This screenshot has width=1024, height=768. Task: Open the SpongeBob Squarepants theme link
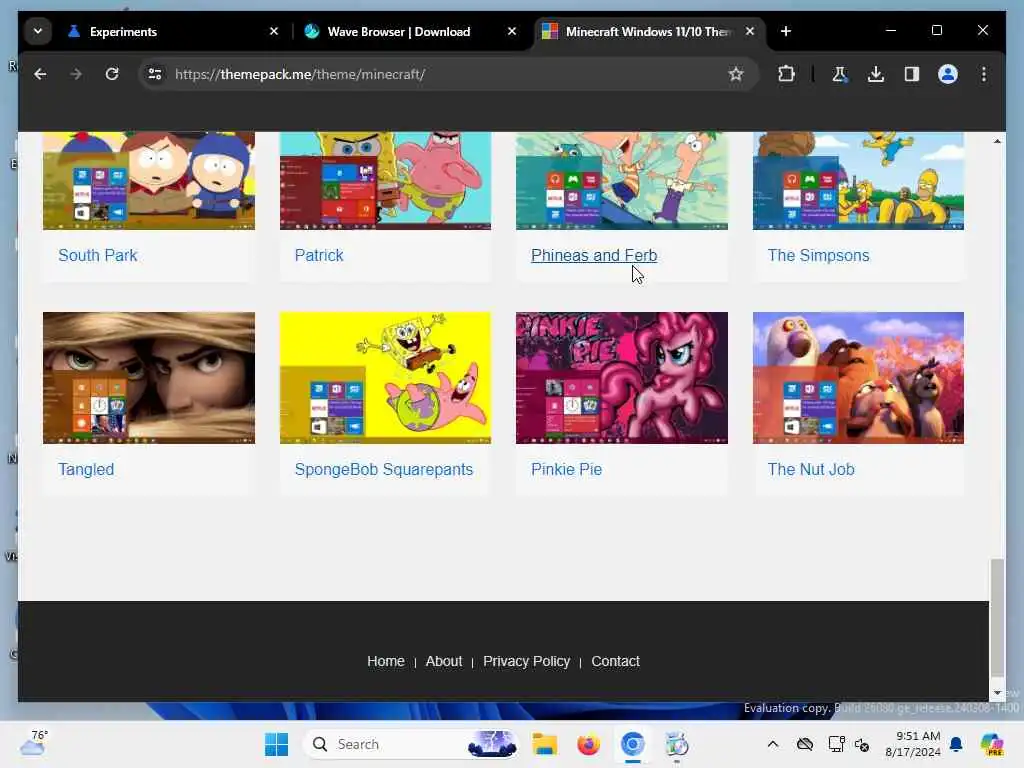(x=384, y=470)
